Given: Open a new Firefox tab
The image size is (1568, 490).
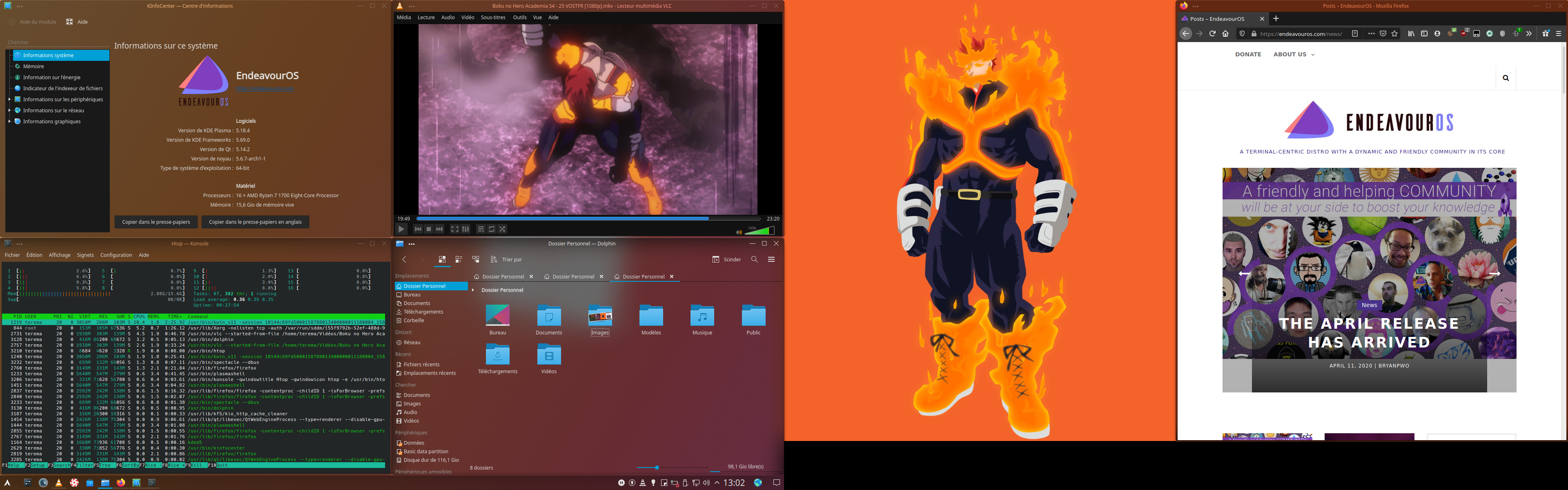Looking at the screenshot, I should [x=1276, y=19].
